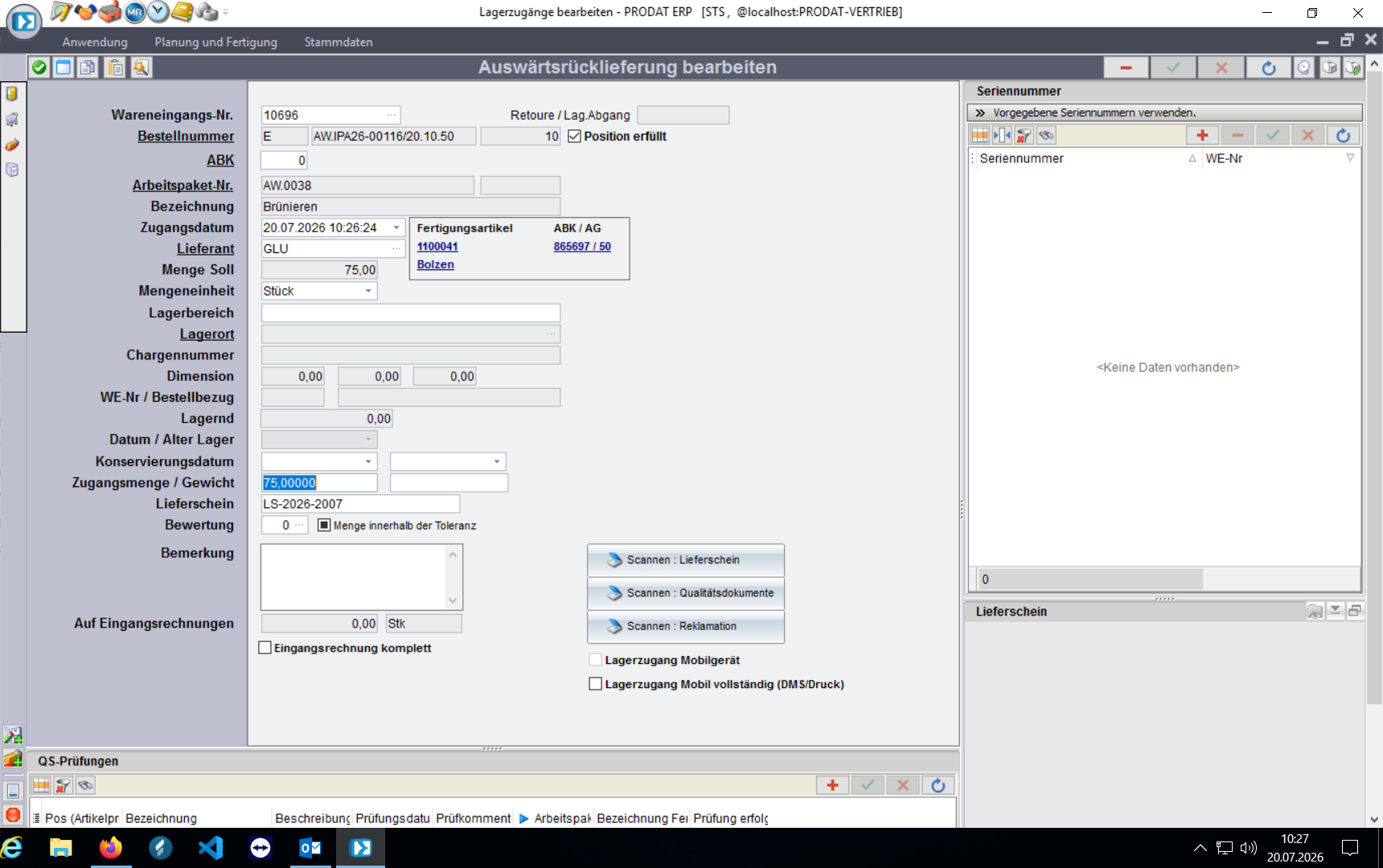Click the Bemerkung scrollbar down arrow
Image resolution: width=1383 pixels, height=868 pixels.
point(453,600)
